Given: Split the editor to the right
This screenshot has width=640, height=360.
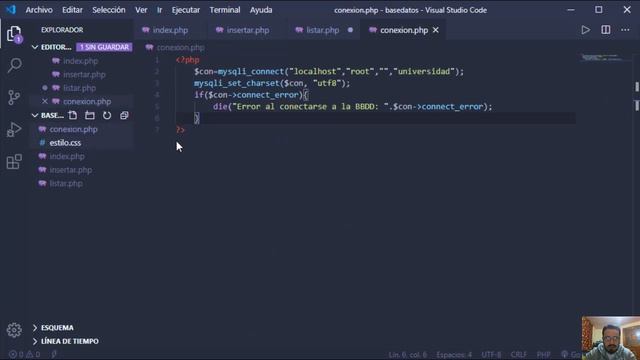Looking at the screenshot, I should point(606,30).
